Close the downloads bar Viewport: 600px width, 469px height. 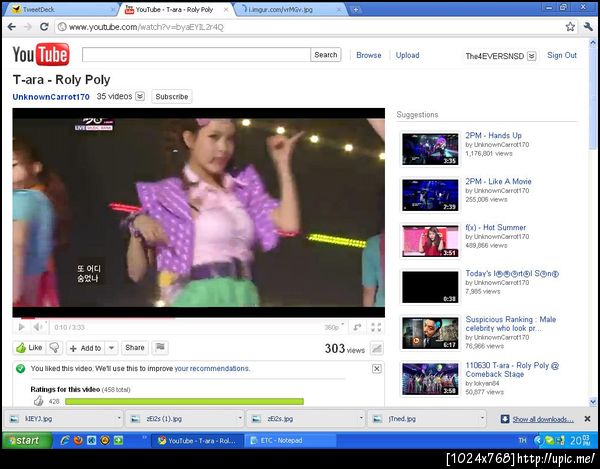587,419
